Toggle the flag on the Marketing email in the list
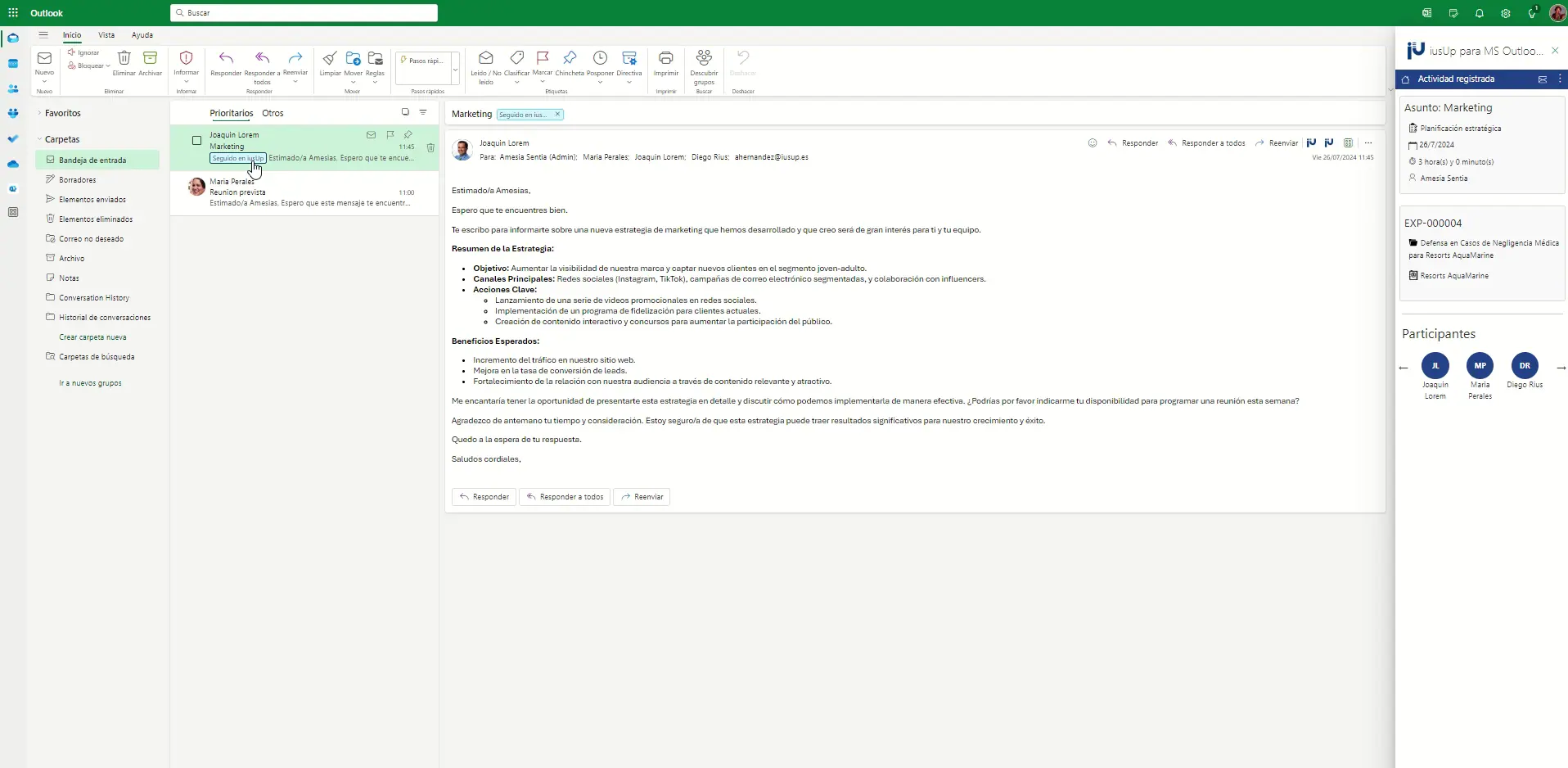Screen dimensions: 1568x768 pos(390,135)
